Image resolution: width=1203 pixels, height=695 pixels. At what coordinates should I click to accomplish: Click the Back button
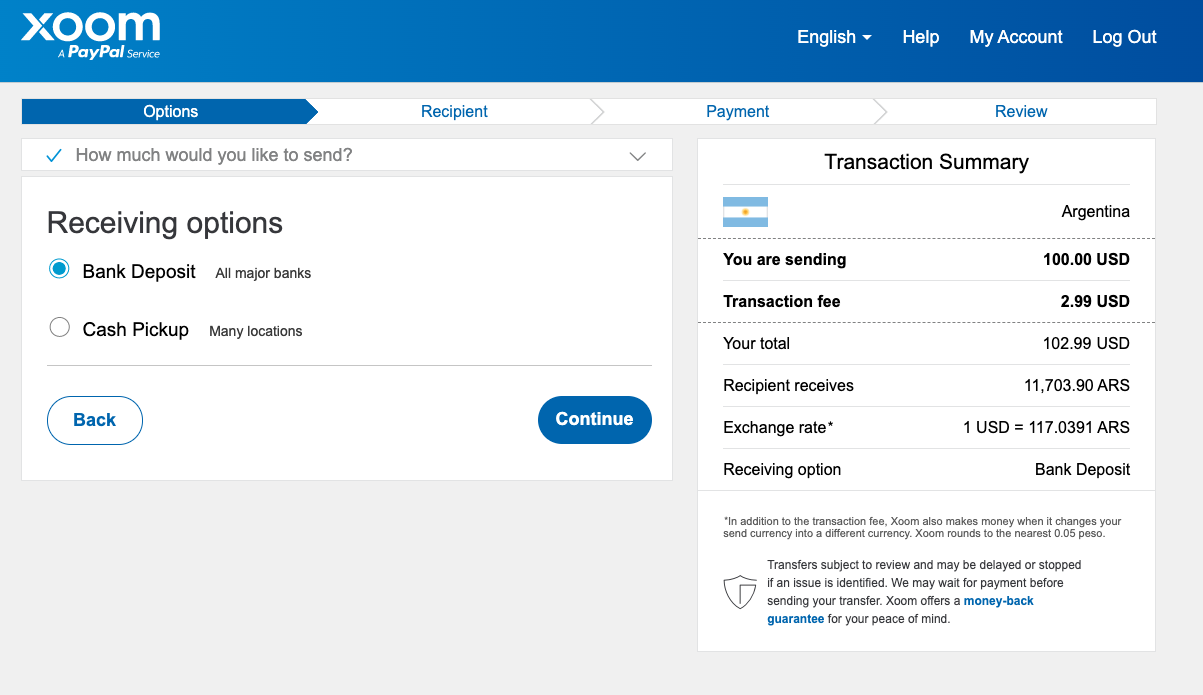click(x=95, y=420)
